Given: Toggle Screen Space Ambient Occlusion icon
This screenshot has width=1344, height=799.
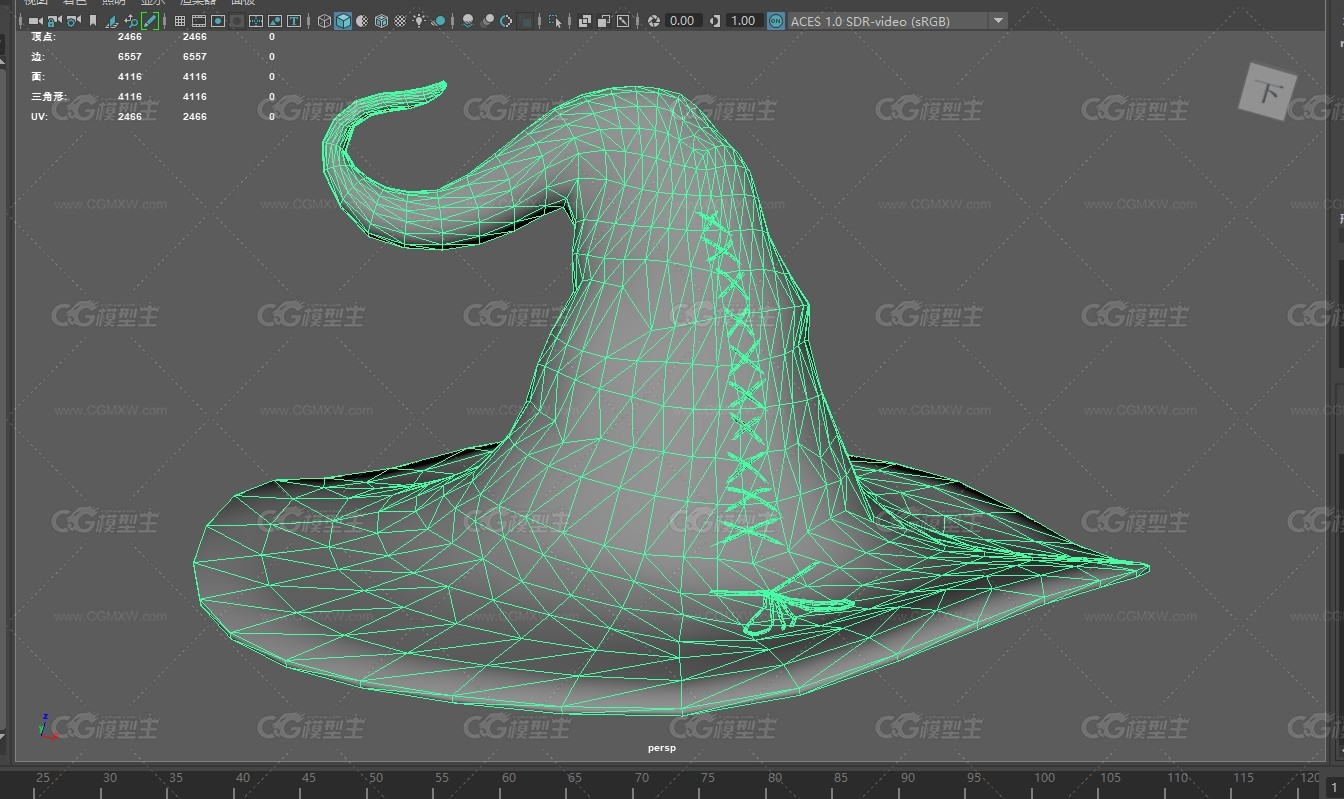Looking at the screenshot, I should tap(468, 20).
